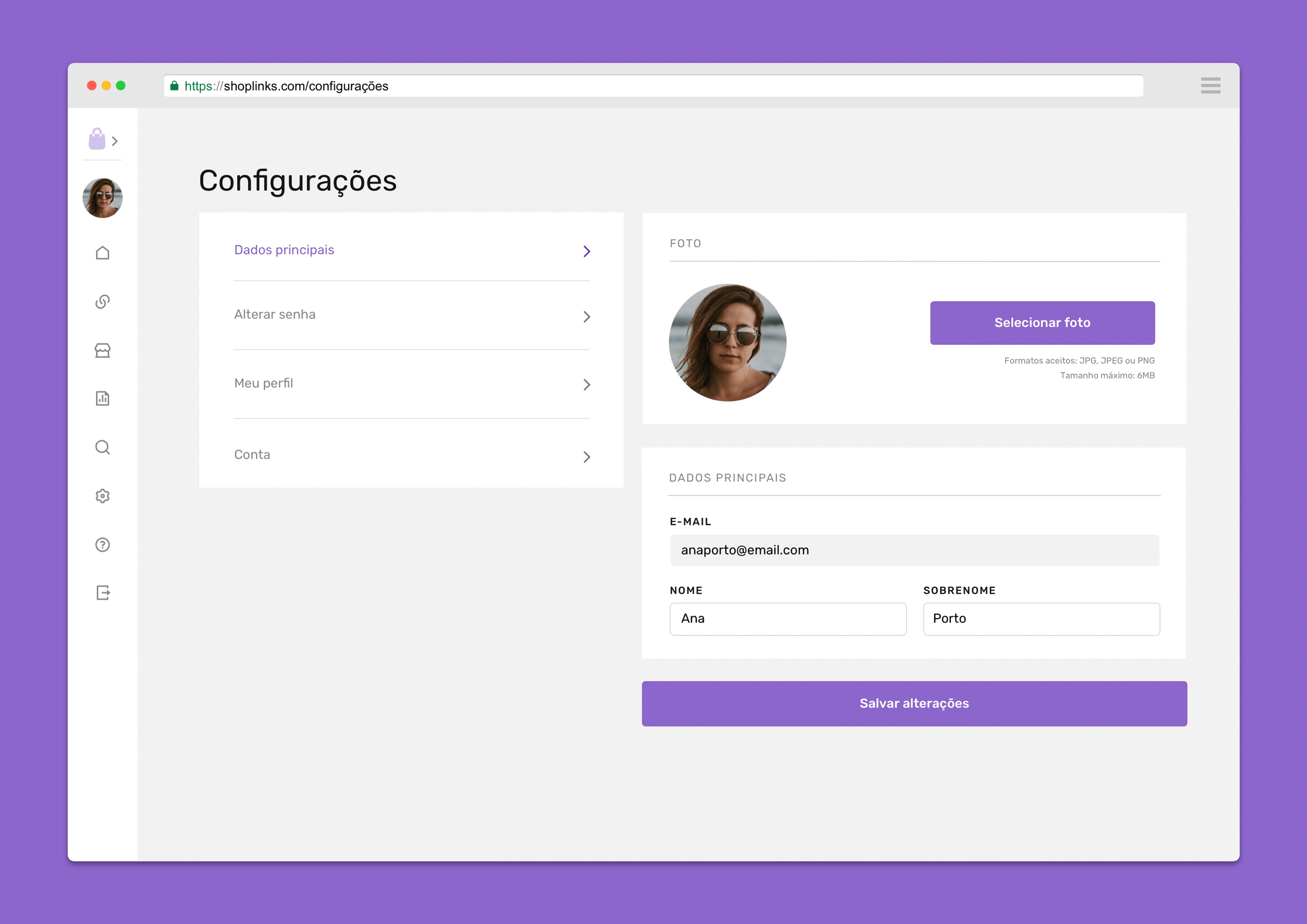This screenshot has width=1307, height=924.
Task: Open the store shop icon in sidebar
Action: coord(102,351)
